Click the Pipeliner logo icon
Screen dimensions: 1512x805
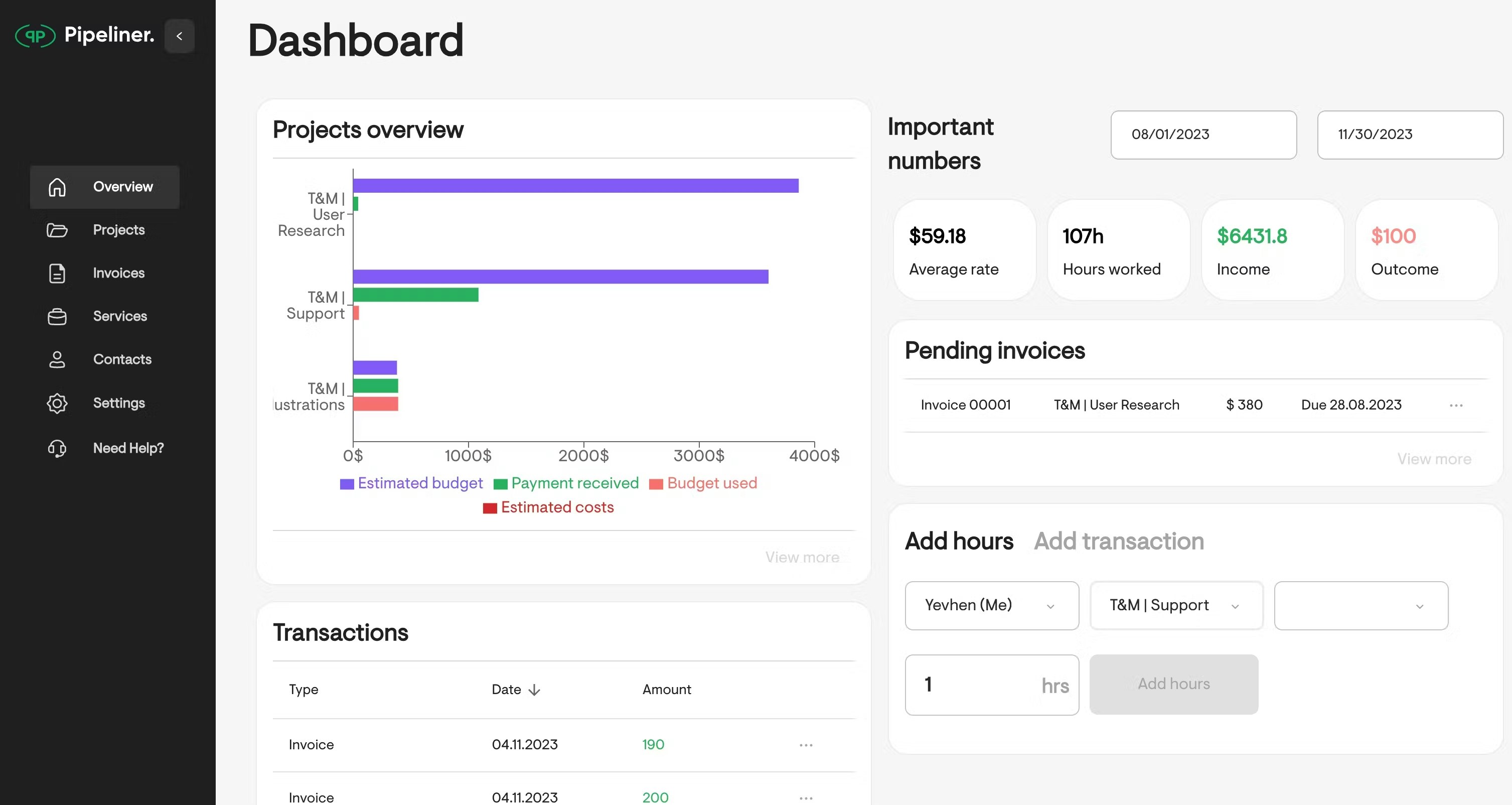click(35, 36)
